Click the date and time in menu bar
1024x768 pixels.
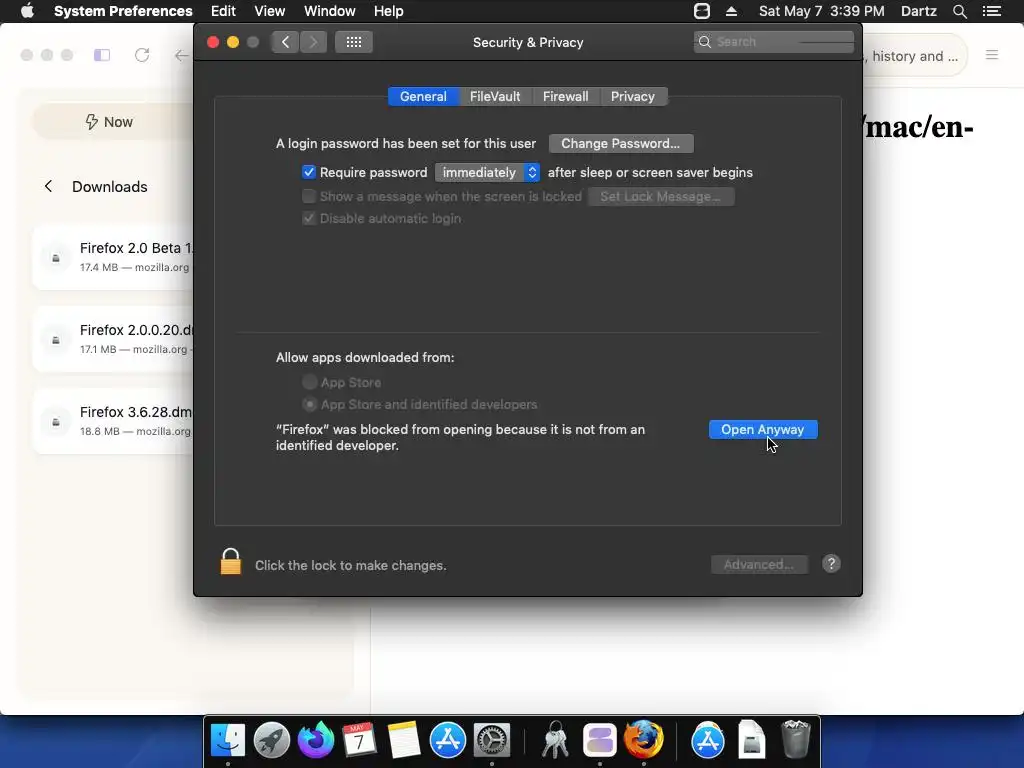click(822, 11)
